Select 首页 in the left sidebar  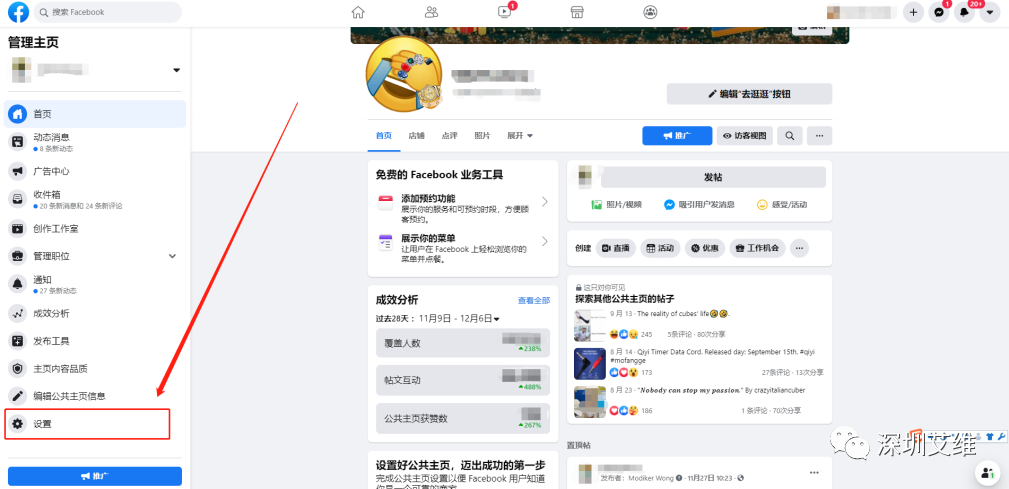point(95,114)
